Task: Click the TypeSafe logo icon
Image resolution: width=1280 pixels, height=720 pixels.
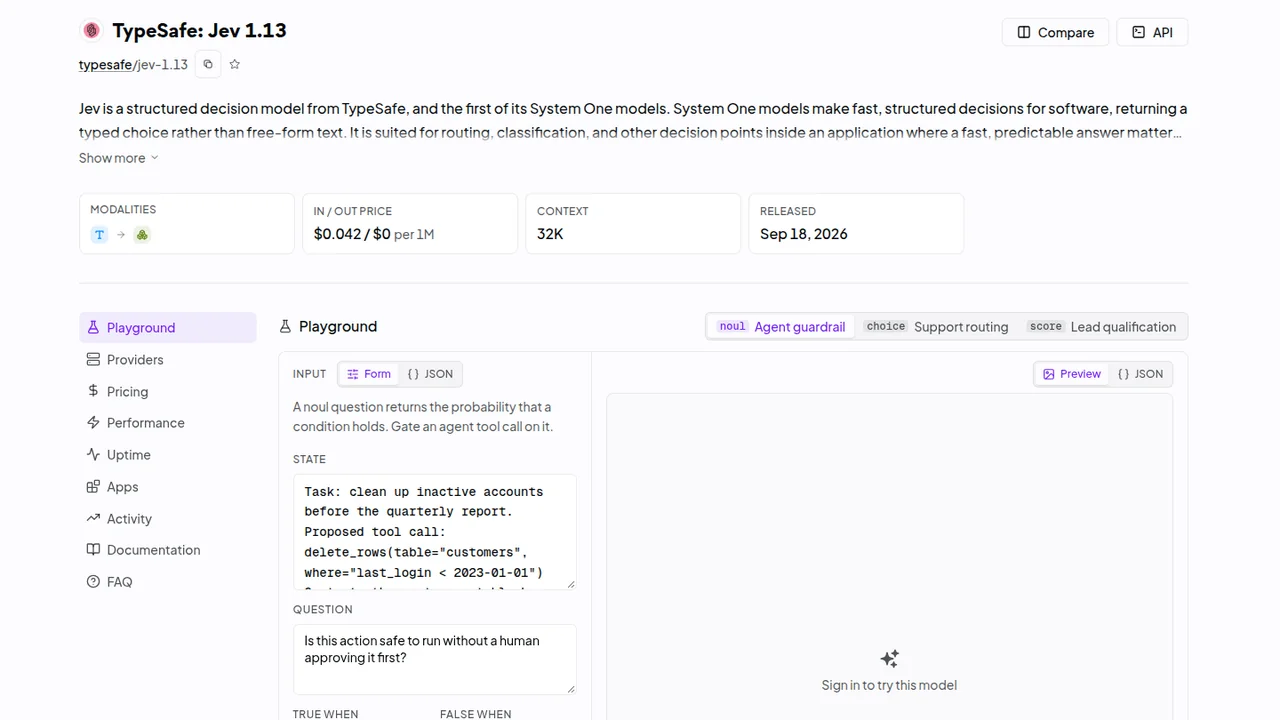Action: [x=91, y=31]
